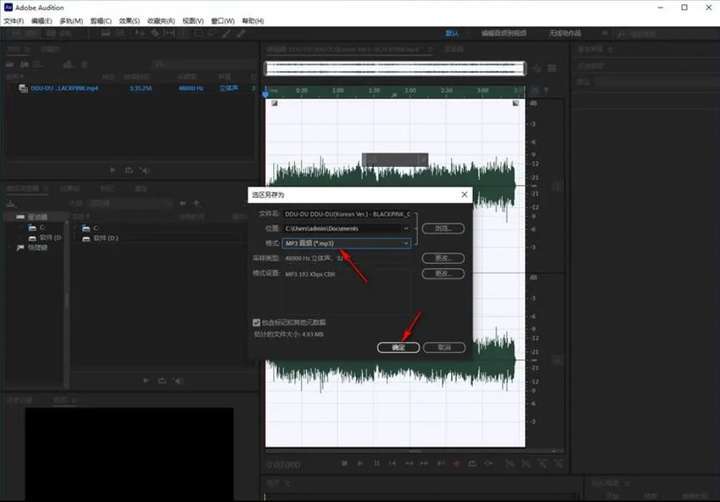The width and height of the screenshot is (720, 502).
Task: Expand the save location dropdown
Action: click(x=405, y=228)
